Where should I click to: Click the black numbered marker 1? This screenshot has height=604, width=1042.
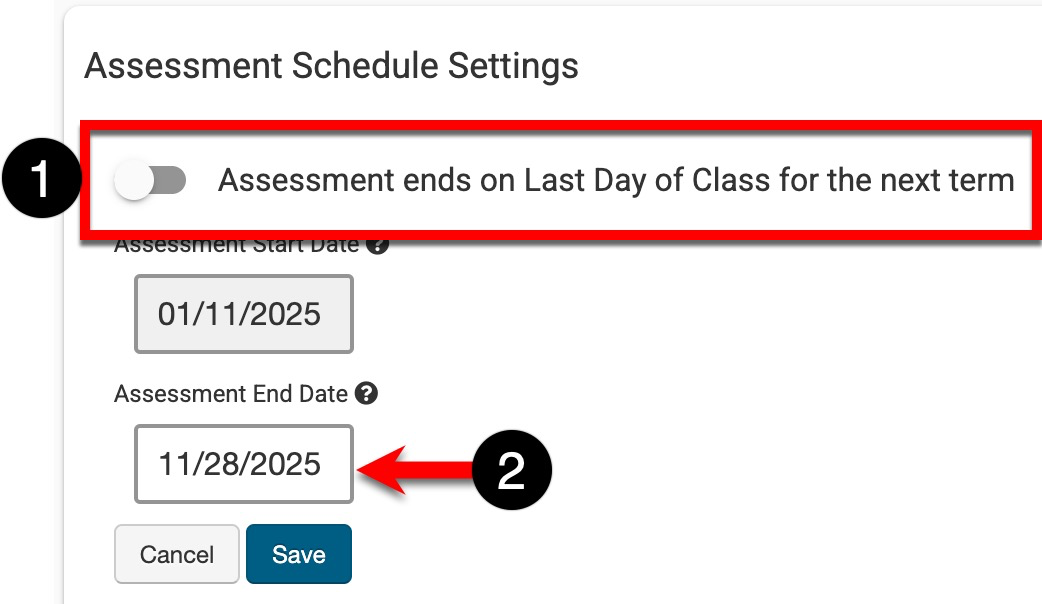point(39,181)
